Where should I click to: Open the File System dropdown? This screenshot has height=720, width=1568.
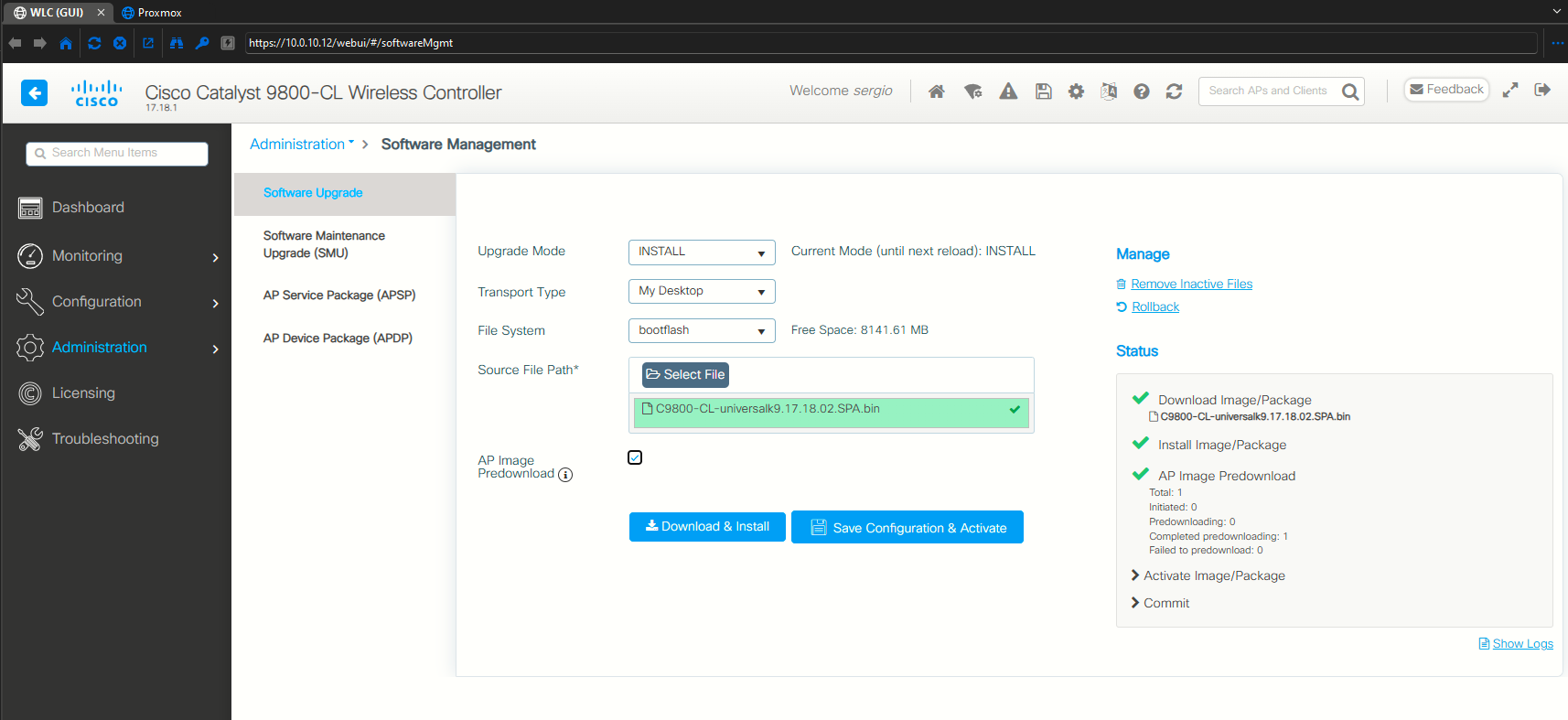click(x=702, y=331)
